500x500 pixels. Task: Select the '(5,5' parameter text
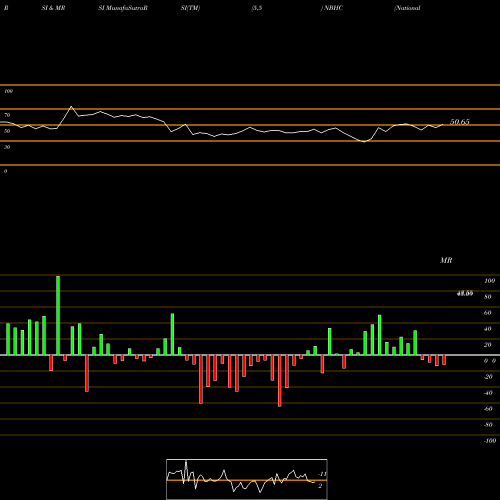[257, 8]
